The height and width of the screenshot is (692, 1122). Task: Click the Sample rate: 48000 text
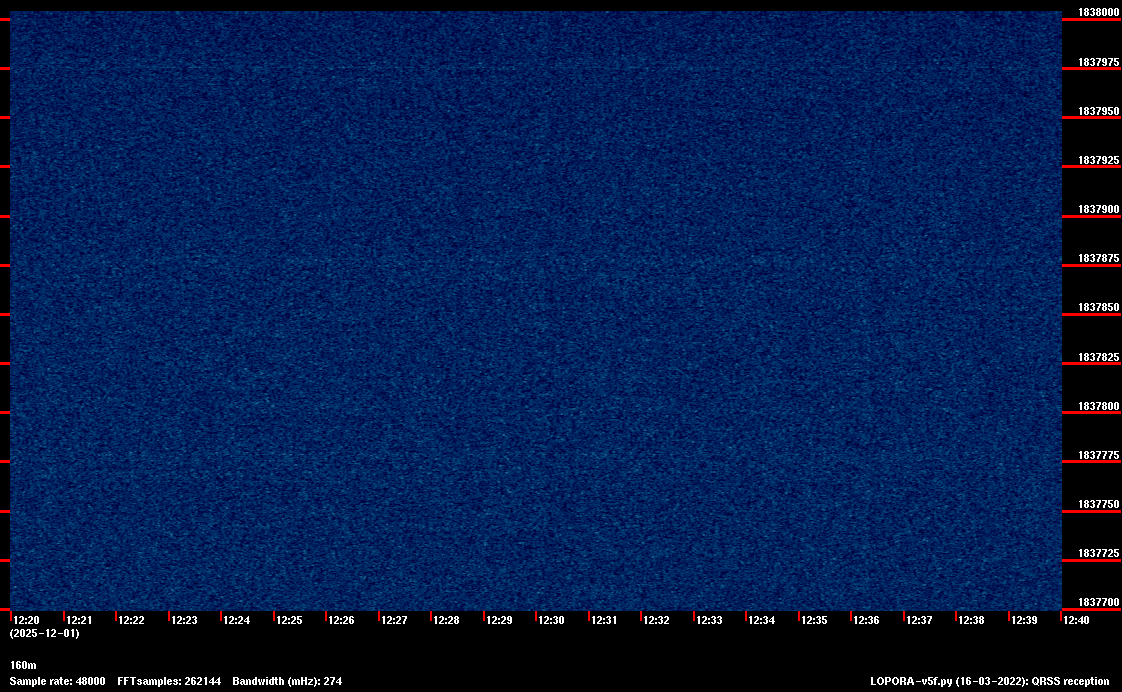coord(57,681)
